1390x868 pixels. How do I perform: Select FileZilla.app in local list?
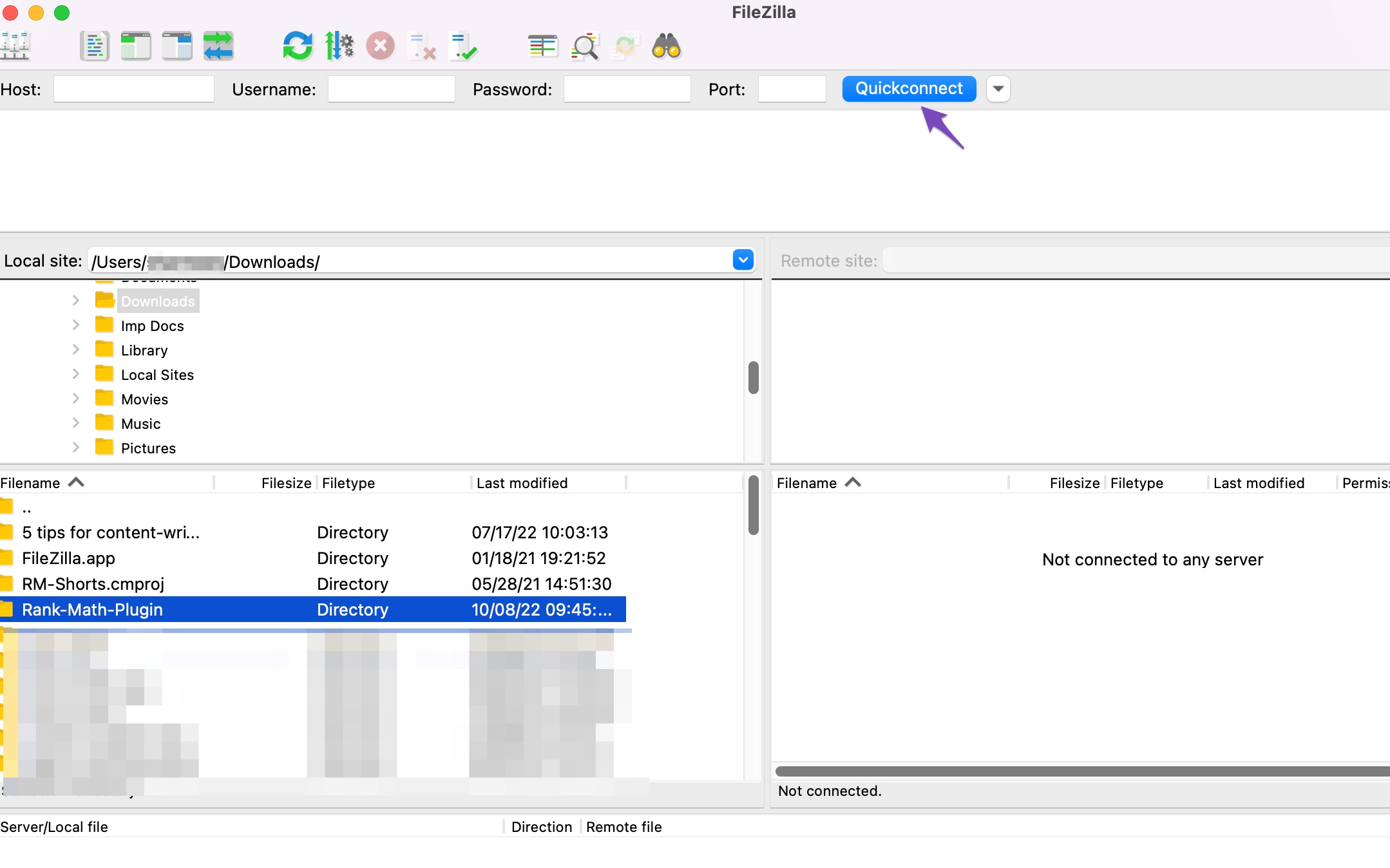click(313, 558)
